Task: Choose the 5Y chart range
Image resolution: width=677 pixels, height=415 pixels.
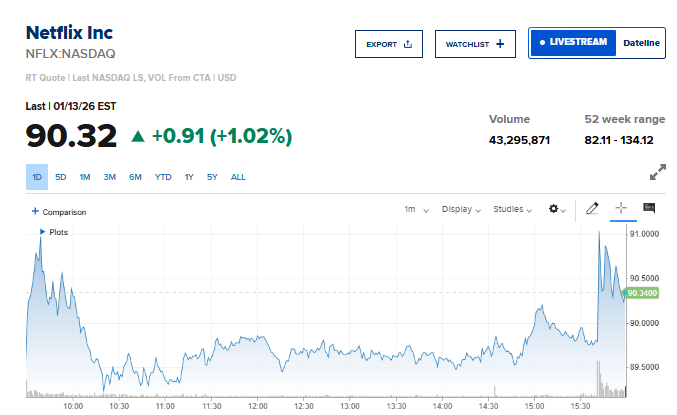Action: pos(212,177)
